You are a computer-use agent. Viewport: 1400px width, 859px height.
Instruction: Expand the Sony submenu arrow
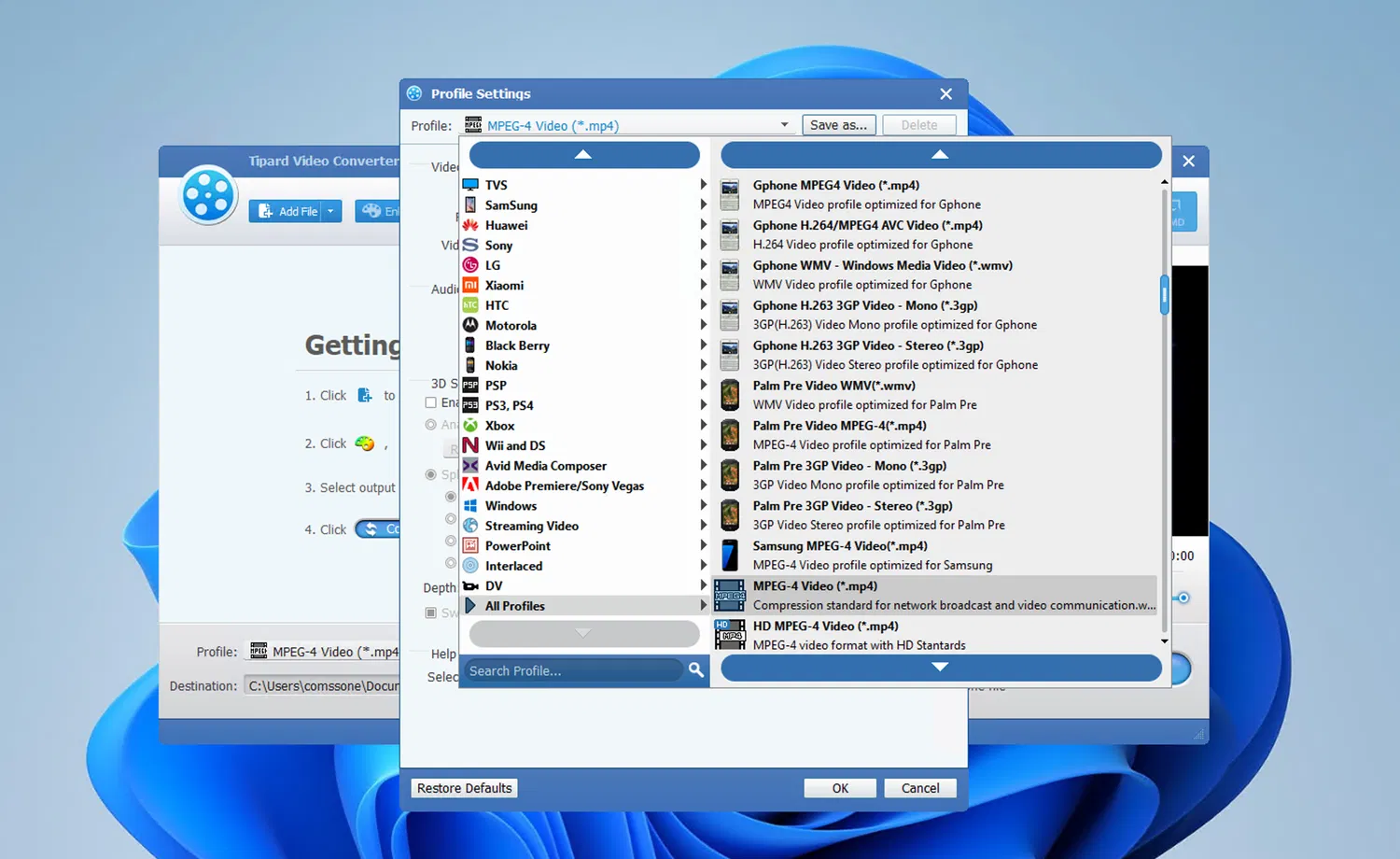pyautogui.click(x=703, y=246)
